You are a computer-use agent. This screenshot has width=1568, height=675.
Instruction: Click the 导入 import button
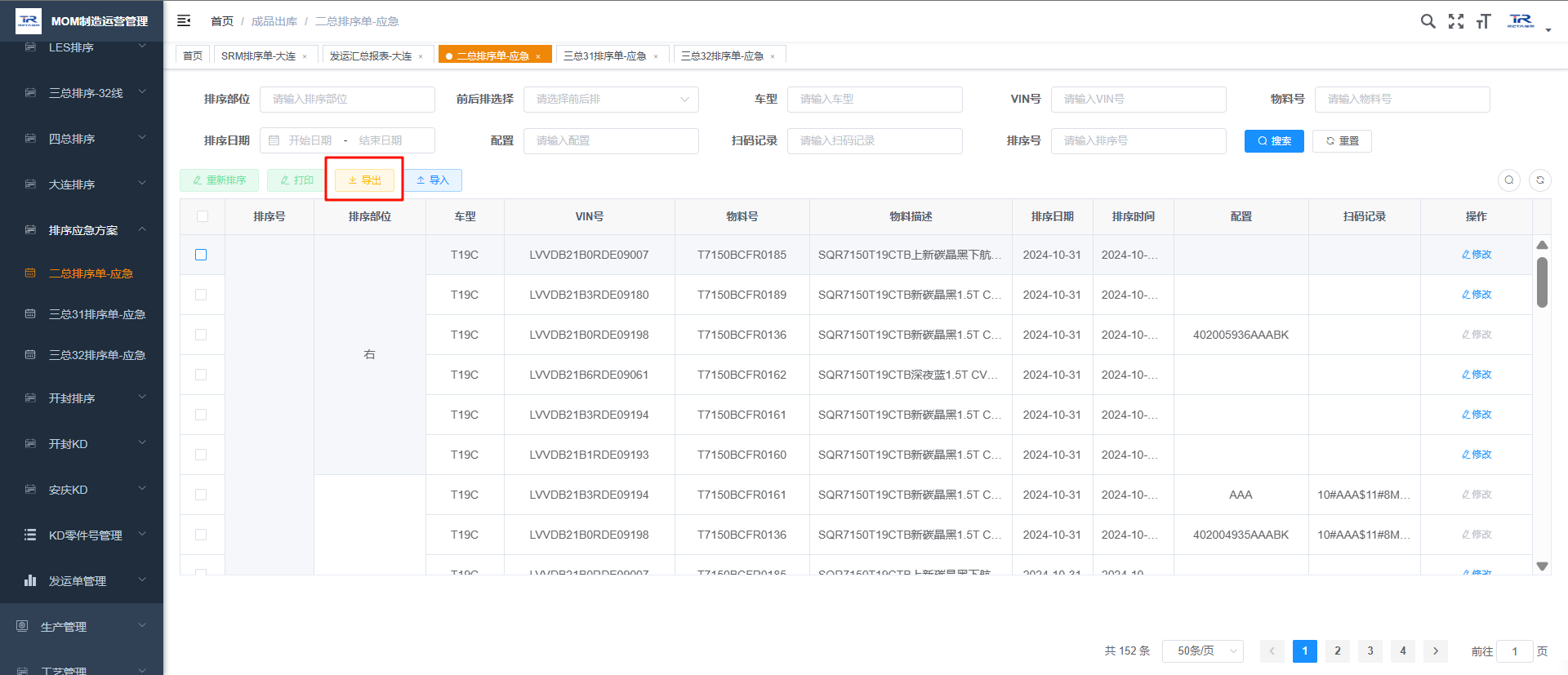[x=433, y=180]
